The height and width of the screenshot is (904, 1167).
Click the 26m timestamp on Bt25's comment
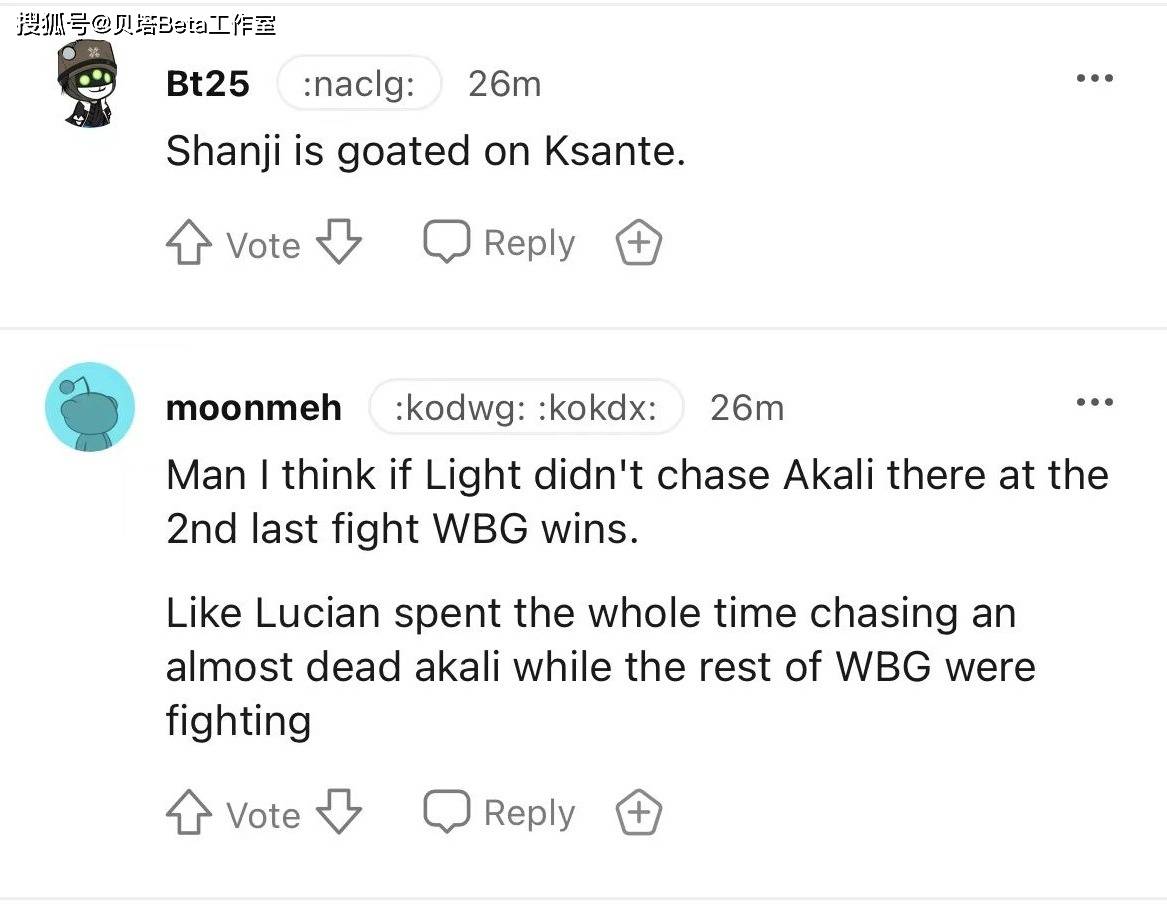(505, 83)
